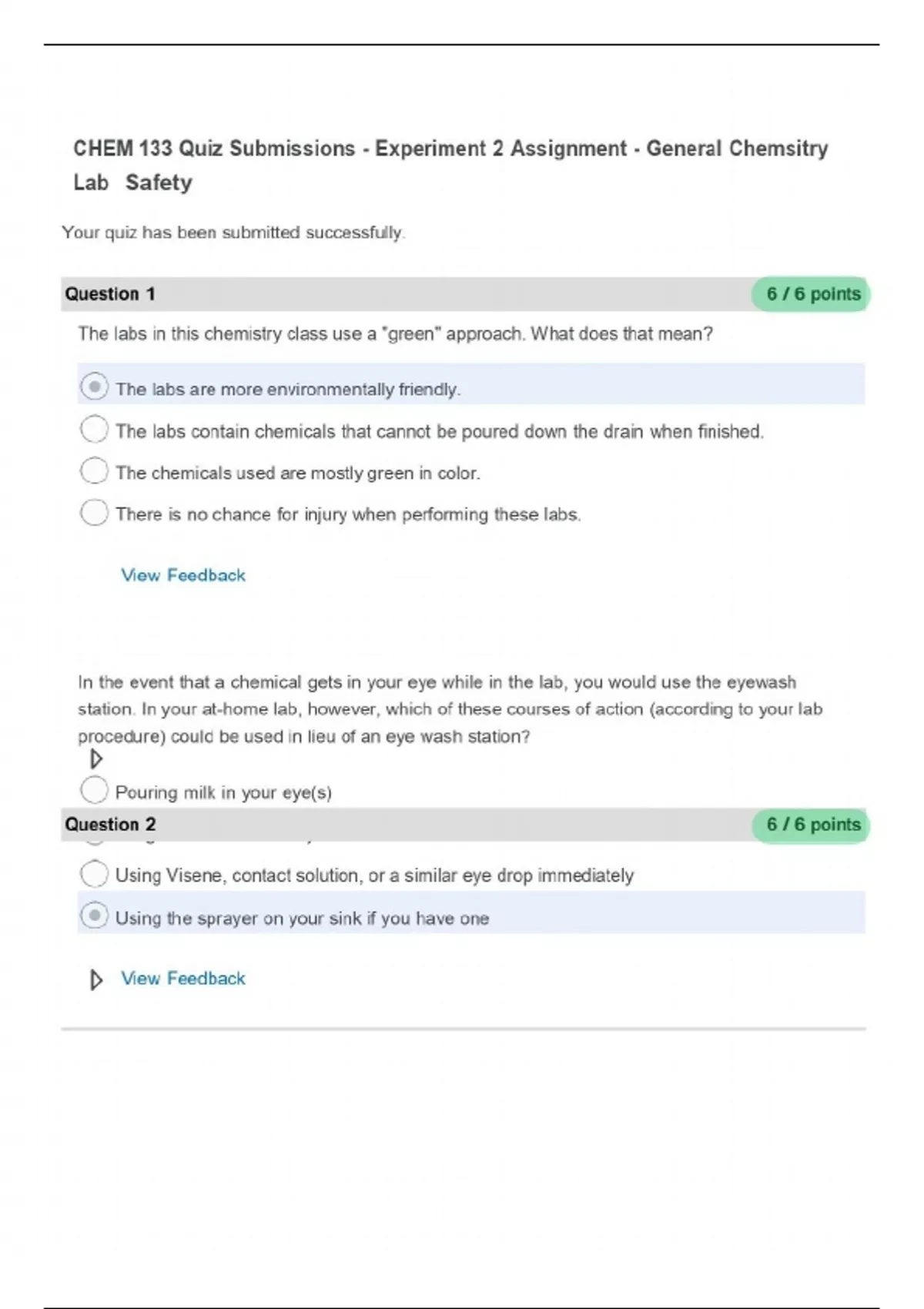Viewport: 924px width, 1309px height.
Task: Select 'no chance for injury' radio option
Action: pos(94,512)
